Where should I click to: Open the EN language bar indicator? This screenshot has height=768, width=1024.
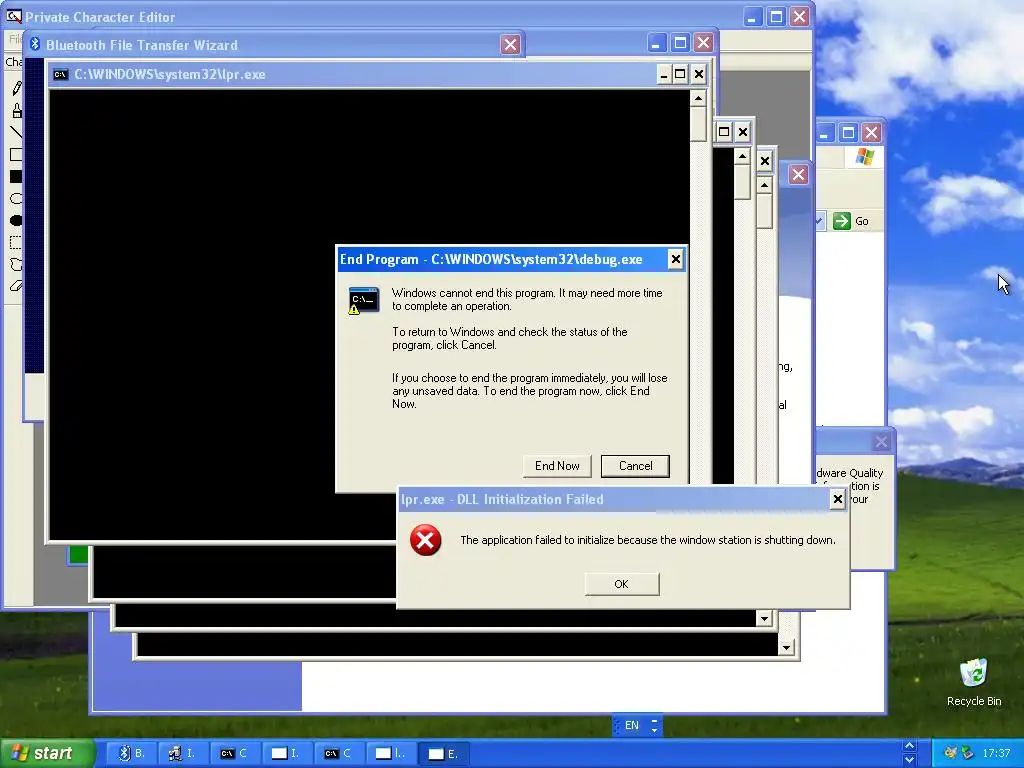632,725
